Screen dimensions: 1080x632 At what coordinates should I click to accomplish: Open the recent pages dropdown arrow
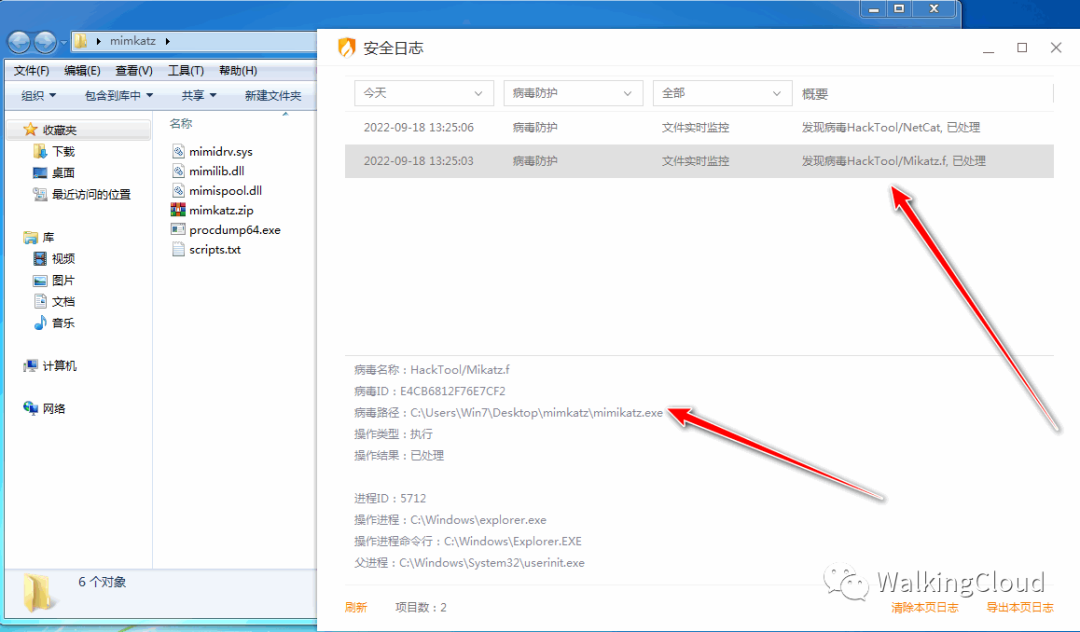64,43
